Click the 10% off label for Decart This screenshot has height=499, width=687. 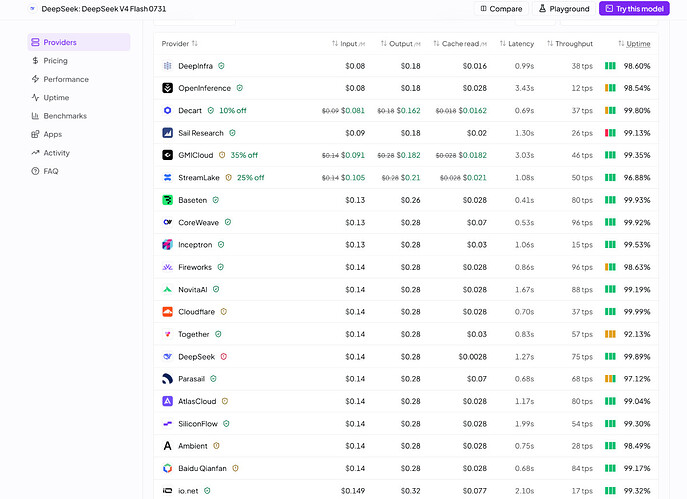pos(233,110)
